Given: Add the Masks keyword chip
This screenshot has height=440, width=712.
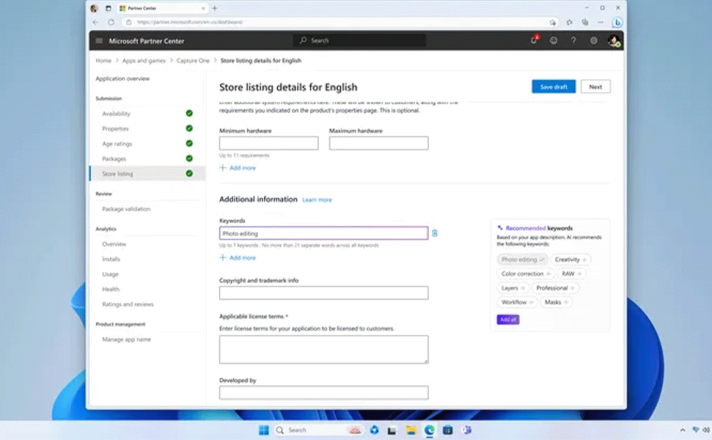Looking at the screenshot, I should click(x=556, y=302).
